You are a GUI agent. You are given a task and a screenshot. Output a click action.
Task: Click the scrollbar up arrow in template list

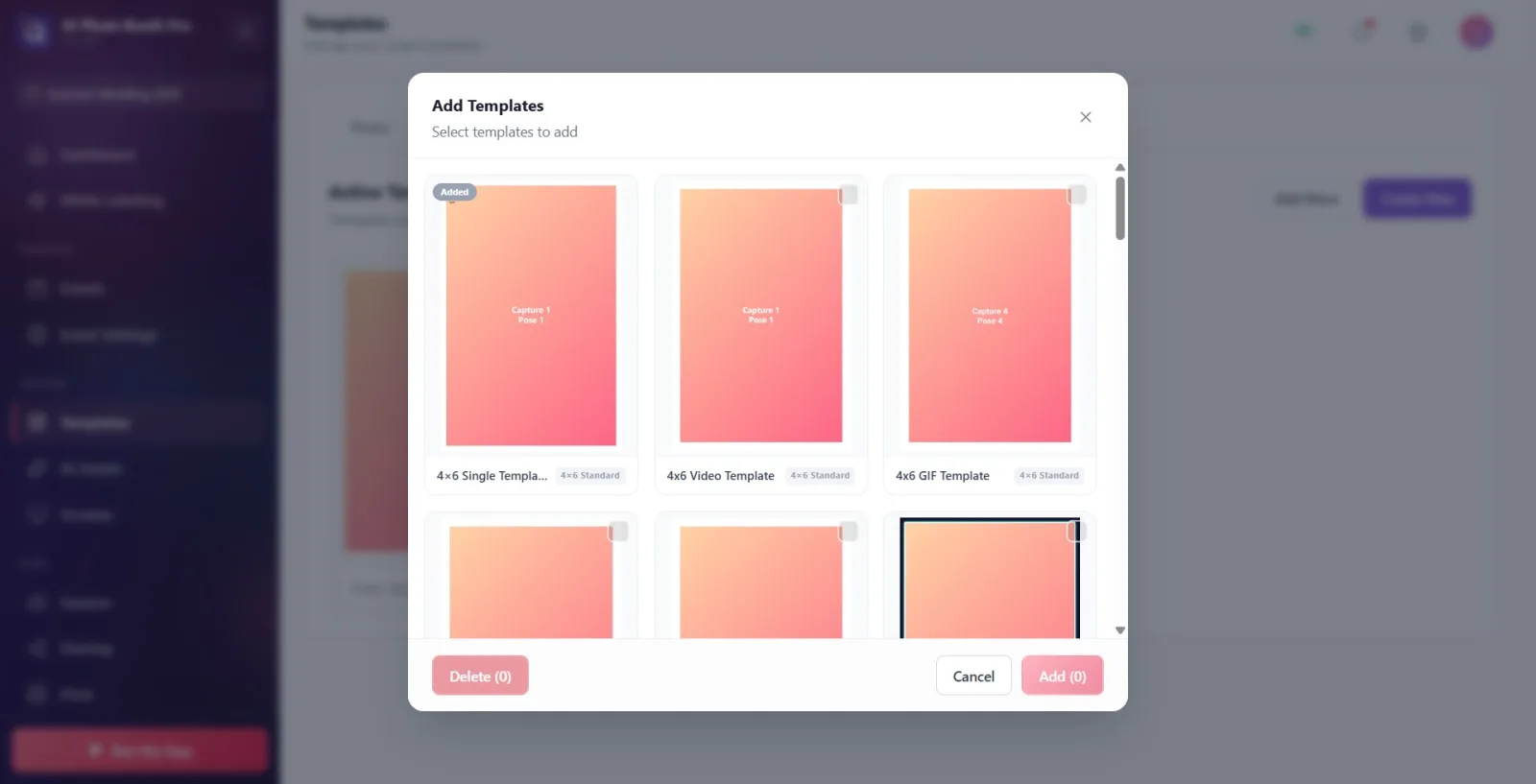(x=1119, y=168)
